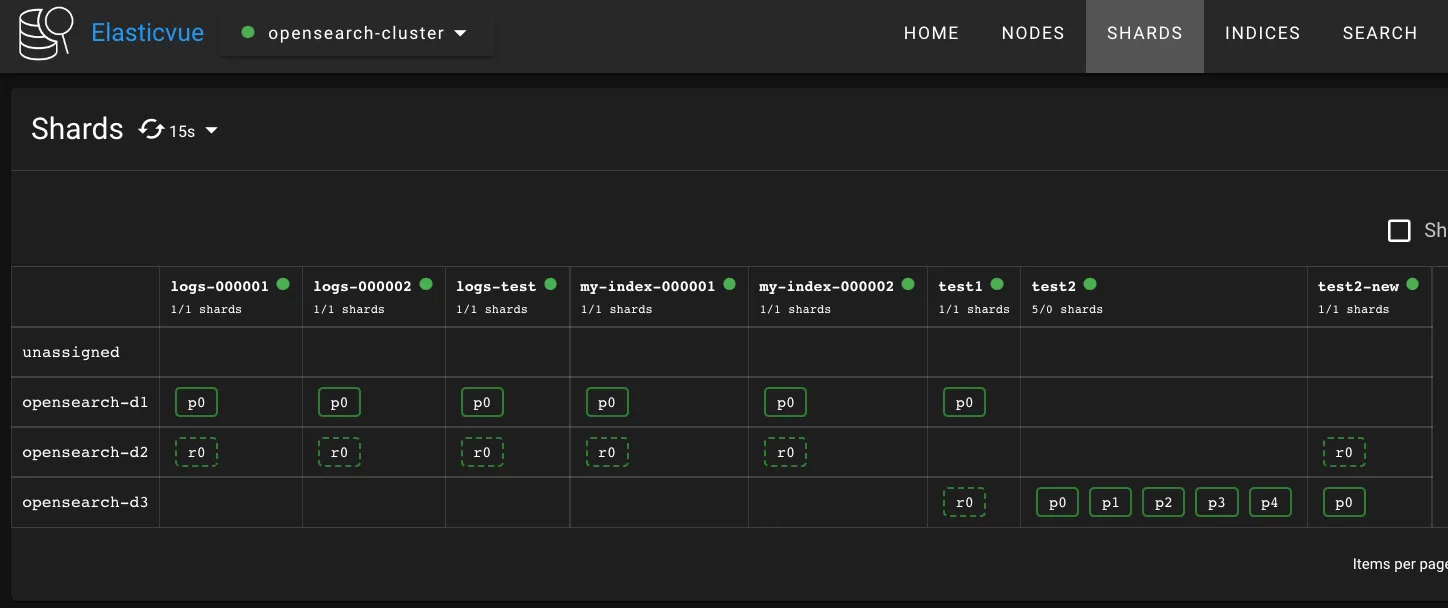Click green health dot next to test2
The height and width of the screenshot is (608, 1448).
[1090, 284]
